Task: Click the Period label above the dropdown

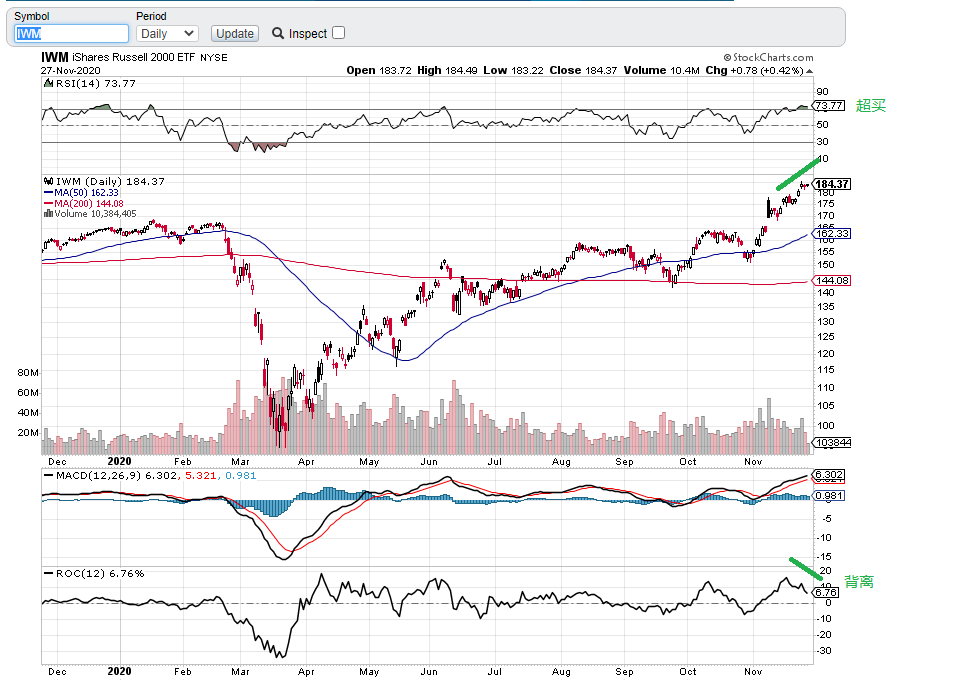Action: pos(151,16)
